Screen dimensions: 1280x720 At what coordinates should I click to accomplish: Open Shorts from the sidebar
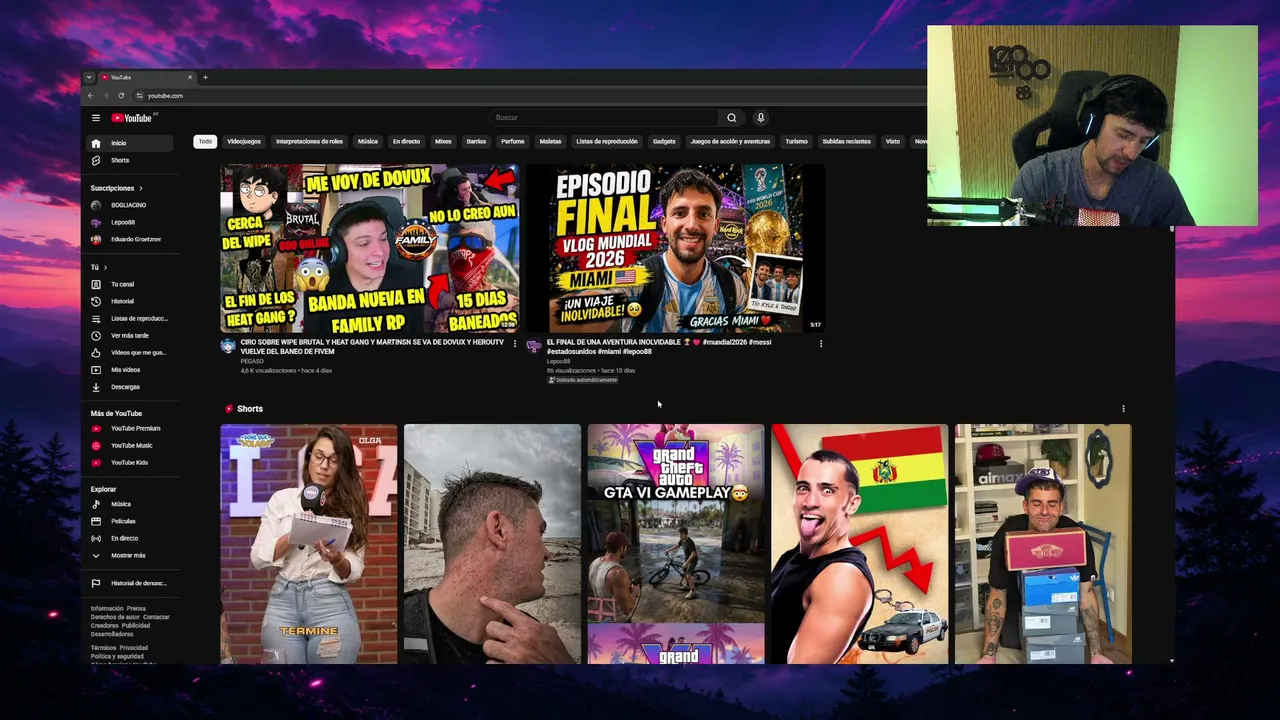coord(130,160)
